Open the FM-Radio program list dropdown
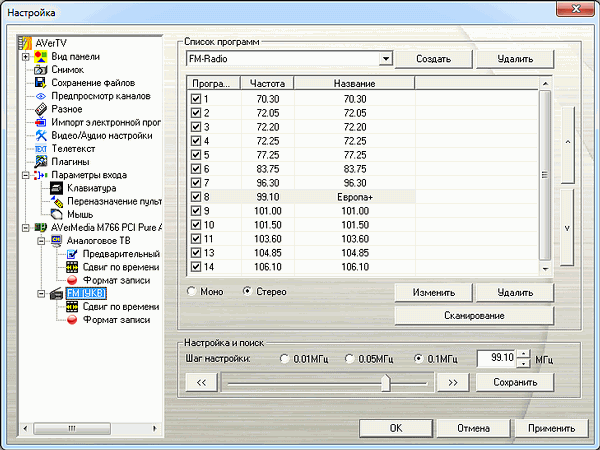 click(385, 60)
